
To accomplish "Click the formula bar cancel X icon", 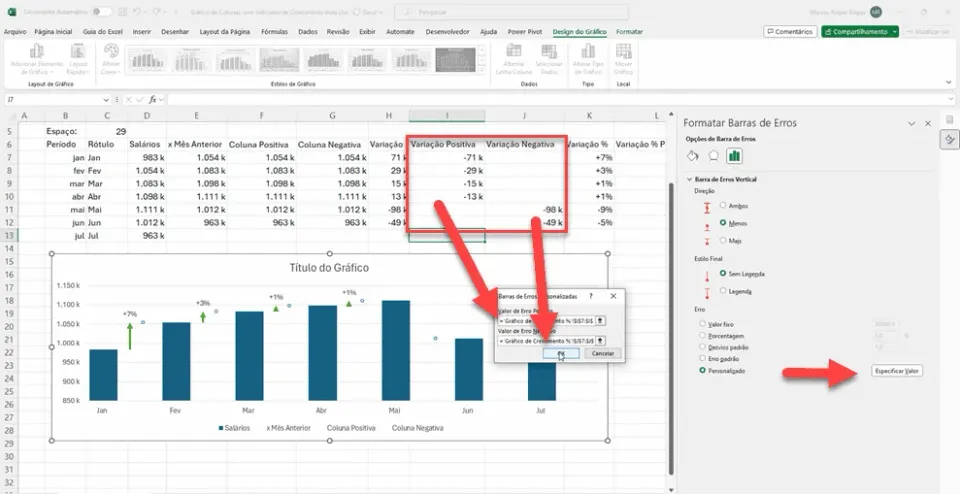I will pos(128,99).
